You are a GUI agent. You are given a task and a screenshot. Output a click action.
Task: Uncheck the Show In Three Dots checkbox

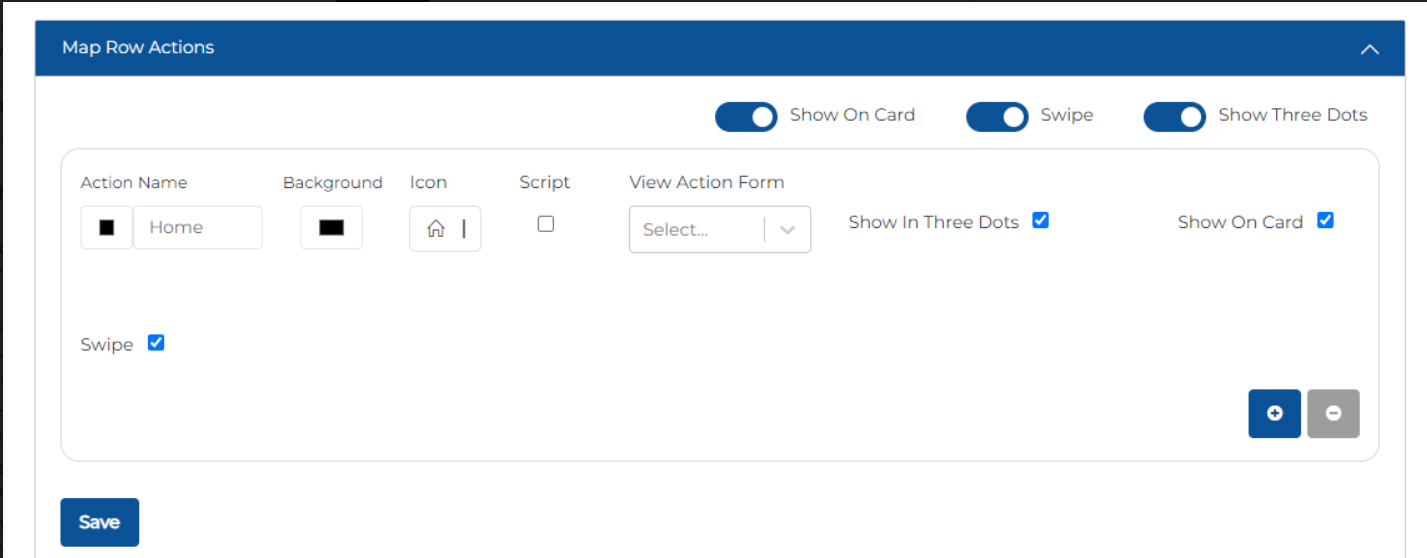click(x=1040, y=220)
